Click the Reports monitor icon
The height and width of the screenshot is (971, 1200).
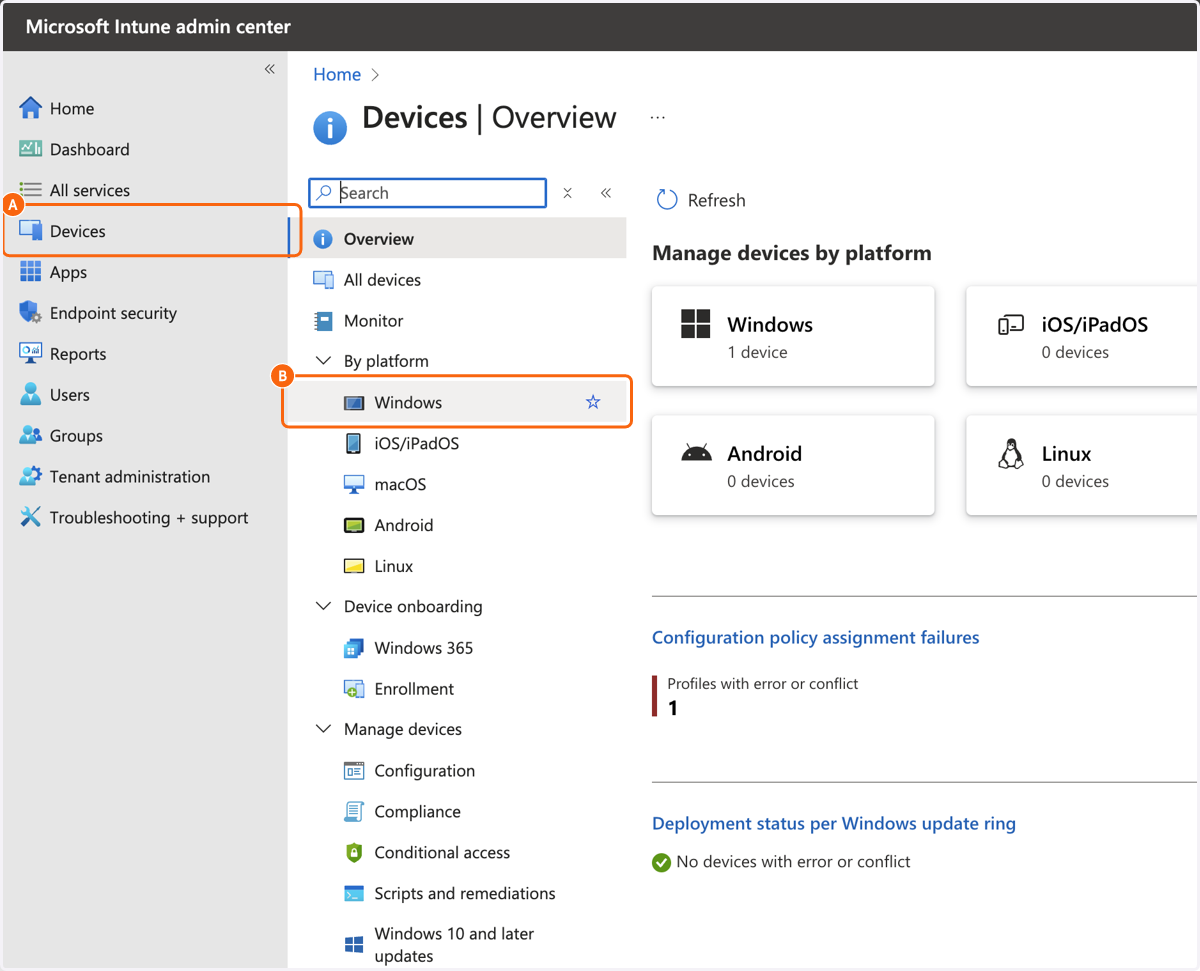coord(31,354)
